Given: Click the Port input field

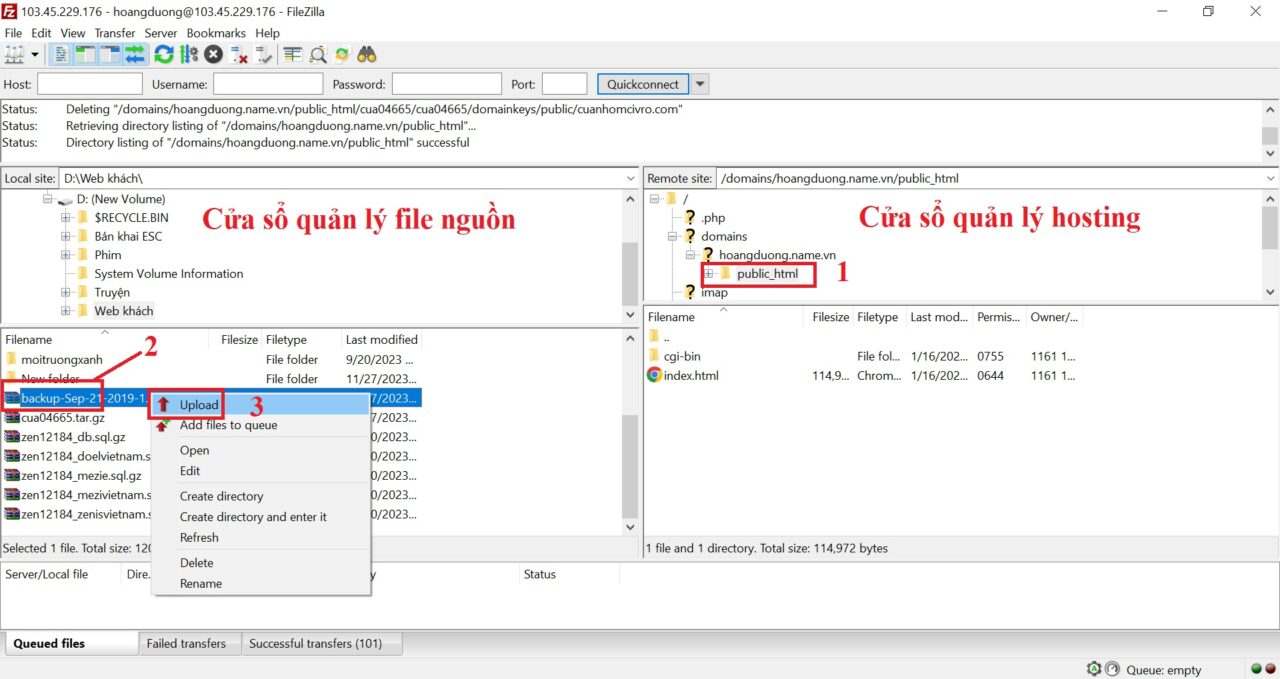Looking at the screenshot, I should (564, 84).
